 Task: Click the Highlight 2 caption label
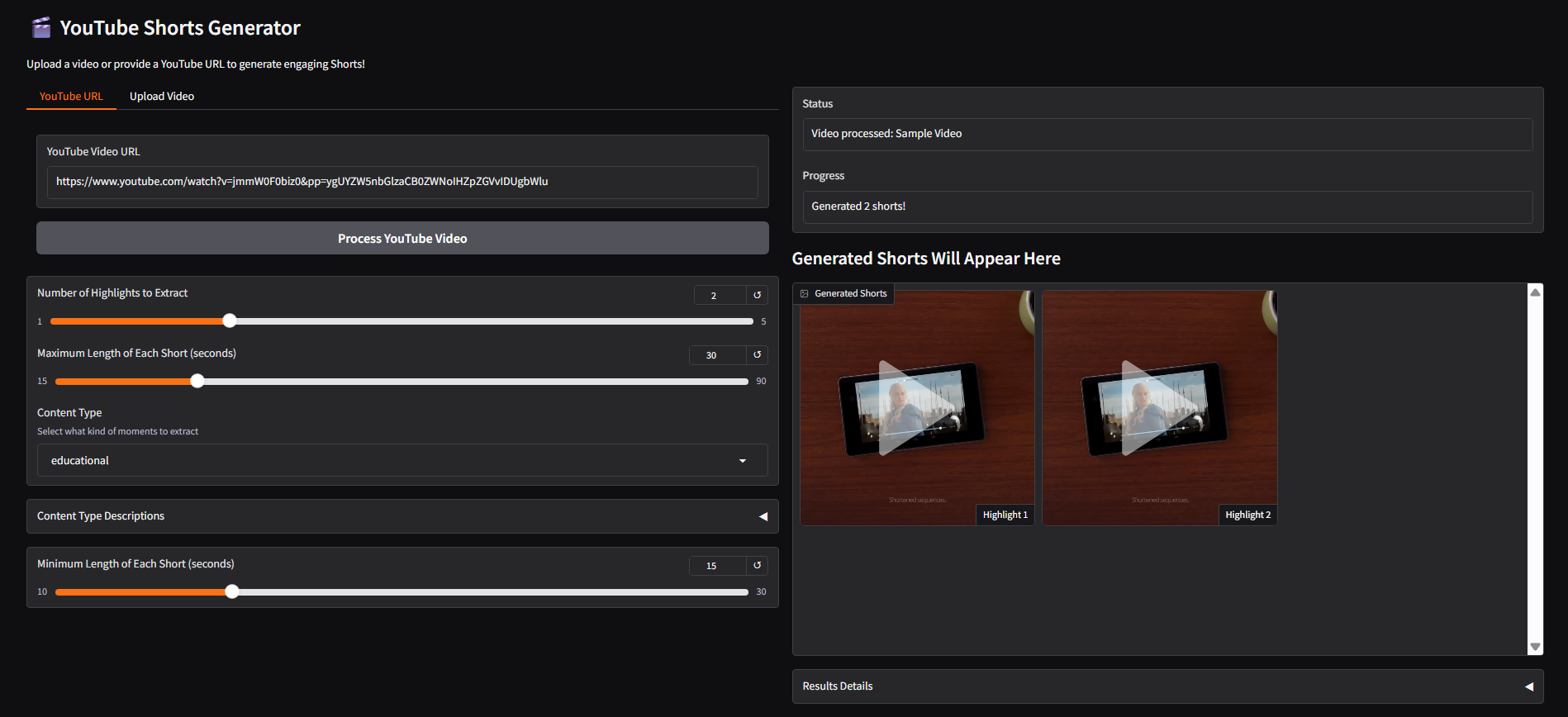(1248, 515)
